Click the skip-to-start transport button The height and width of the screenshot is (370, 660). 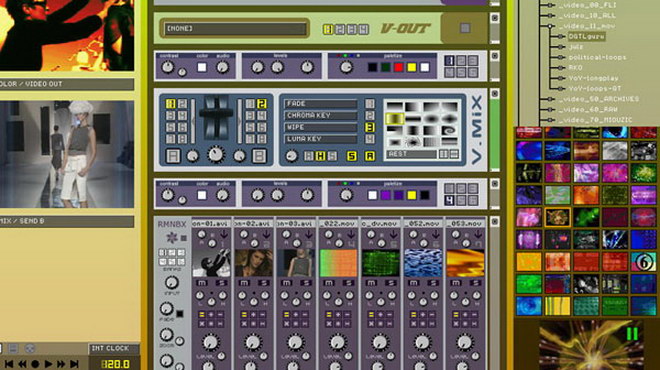[x=9, y=364]
